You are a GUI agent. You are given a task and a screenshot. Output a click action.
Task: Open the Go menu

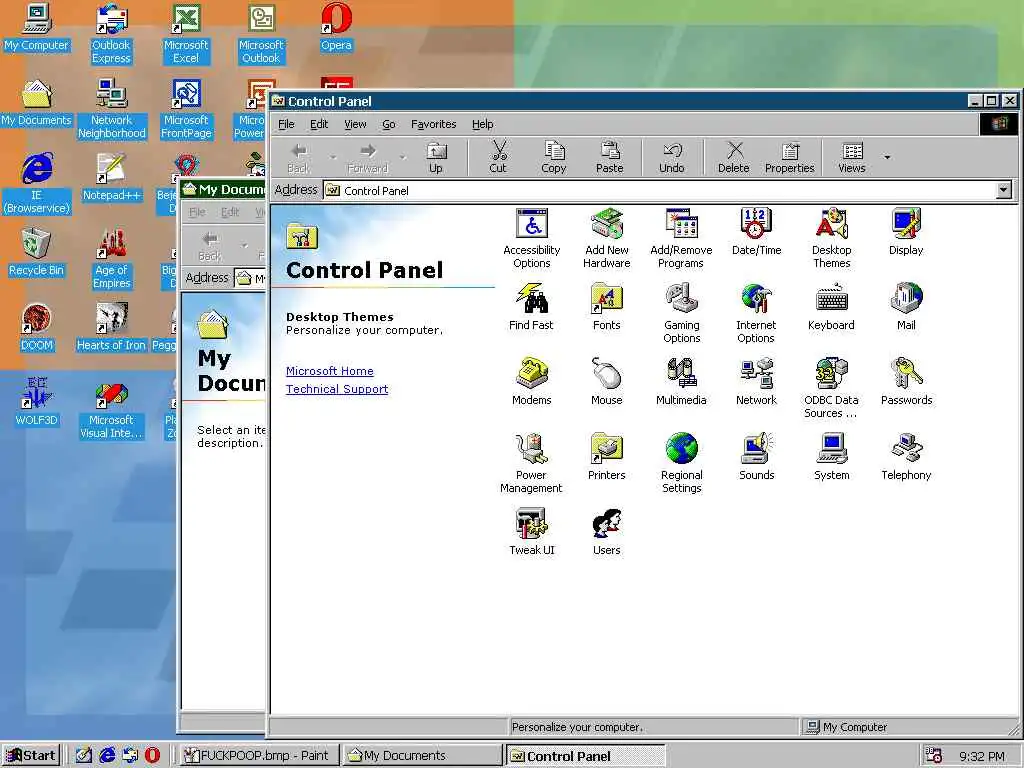click(x=389, y=124)
